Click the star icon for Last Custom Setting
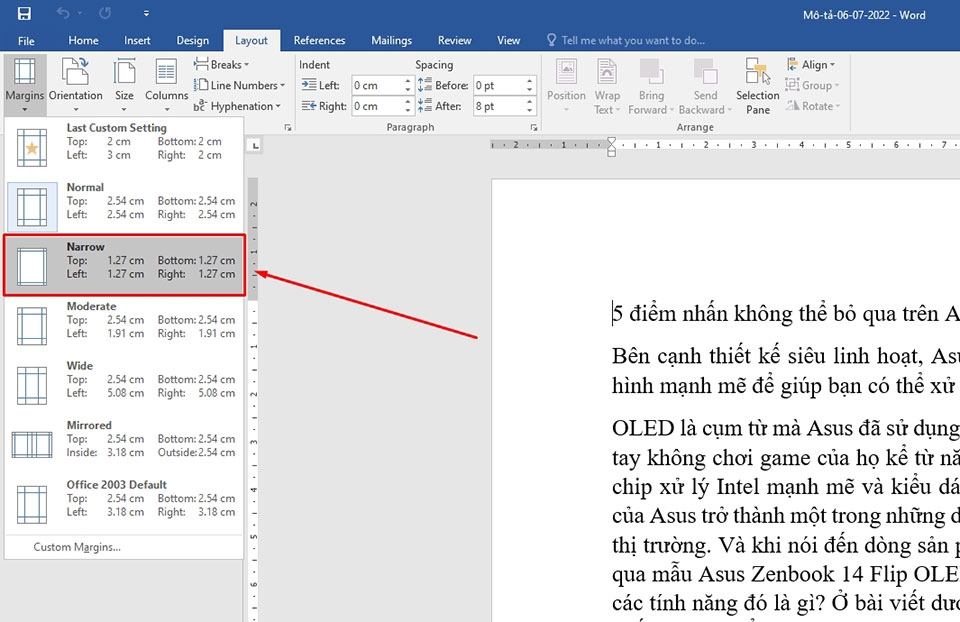The width and height of the screenshot is (960, 622). point(32,148)
